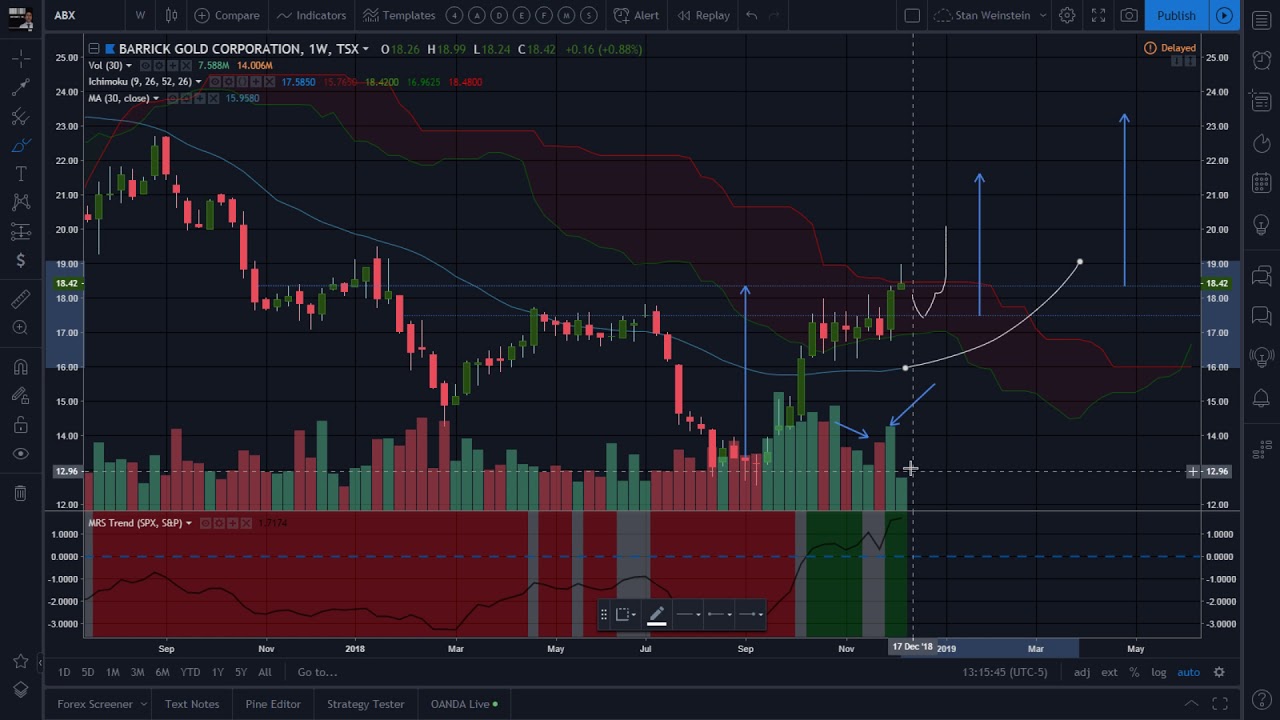1280x720 pixels.
Task: Open the ideas lightbulb panel
Action: pyautogui.click(x=1261, y=225)
